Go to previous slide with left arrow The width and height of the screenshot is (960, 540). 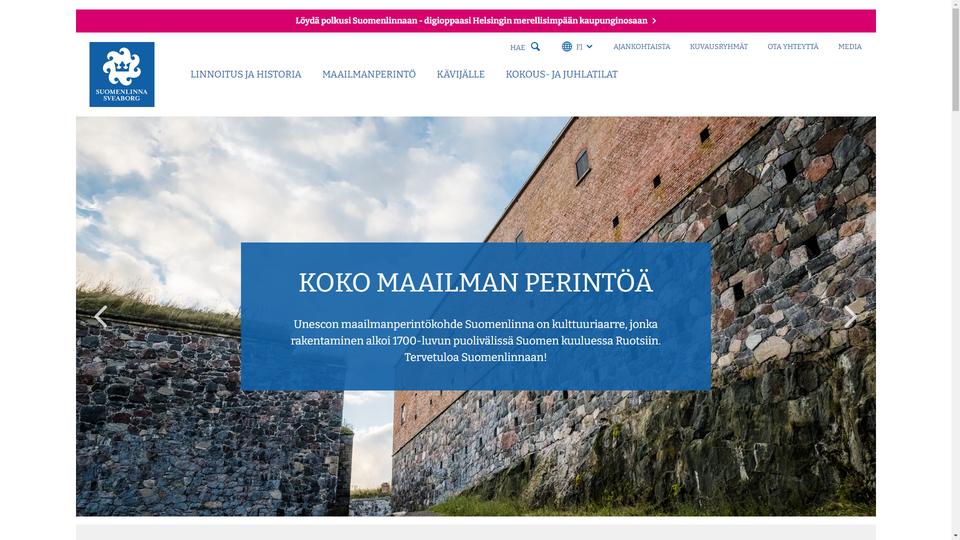click(101, 317)
